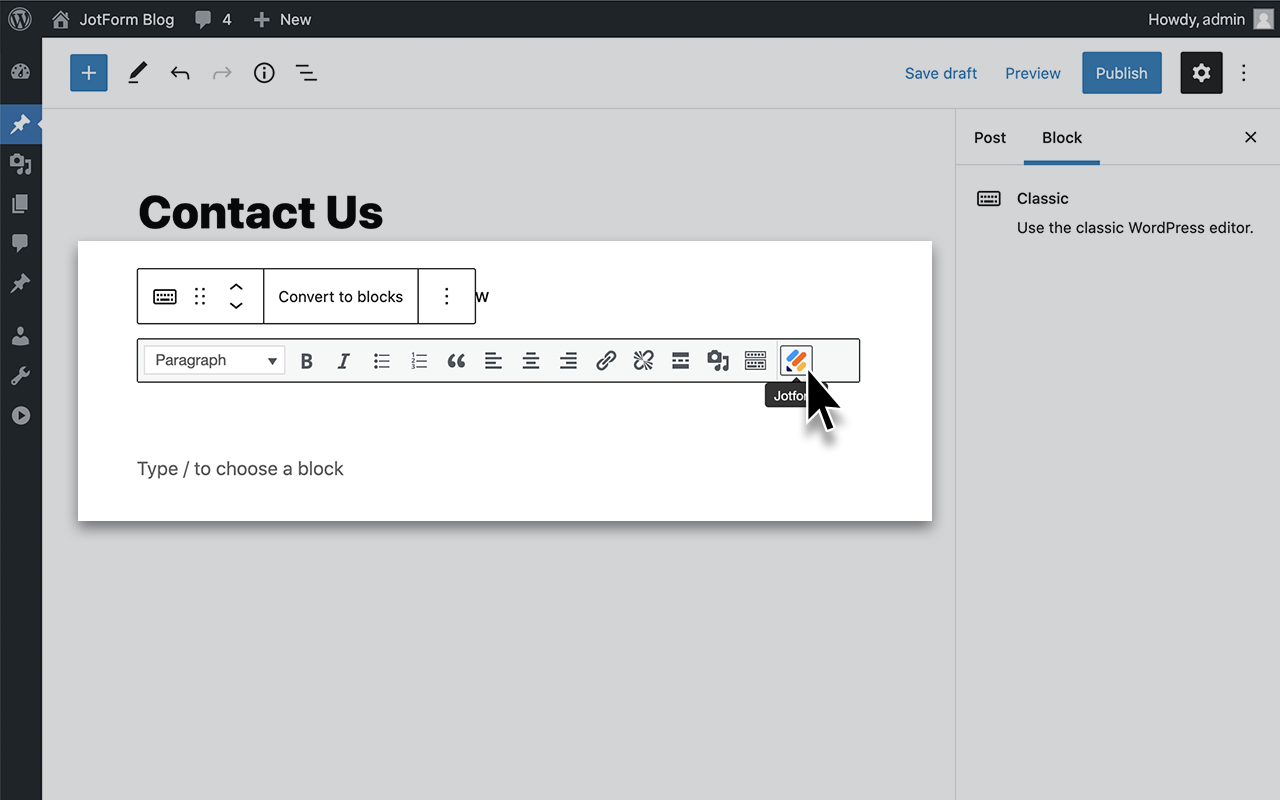This screenshot has width=1280, height=800.
Task: Save draft of the post
Action: point(941,73)
